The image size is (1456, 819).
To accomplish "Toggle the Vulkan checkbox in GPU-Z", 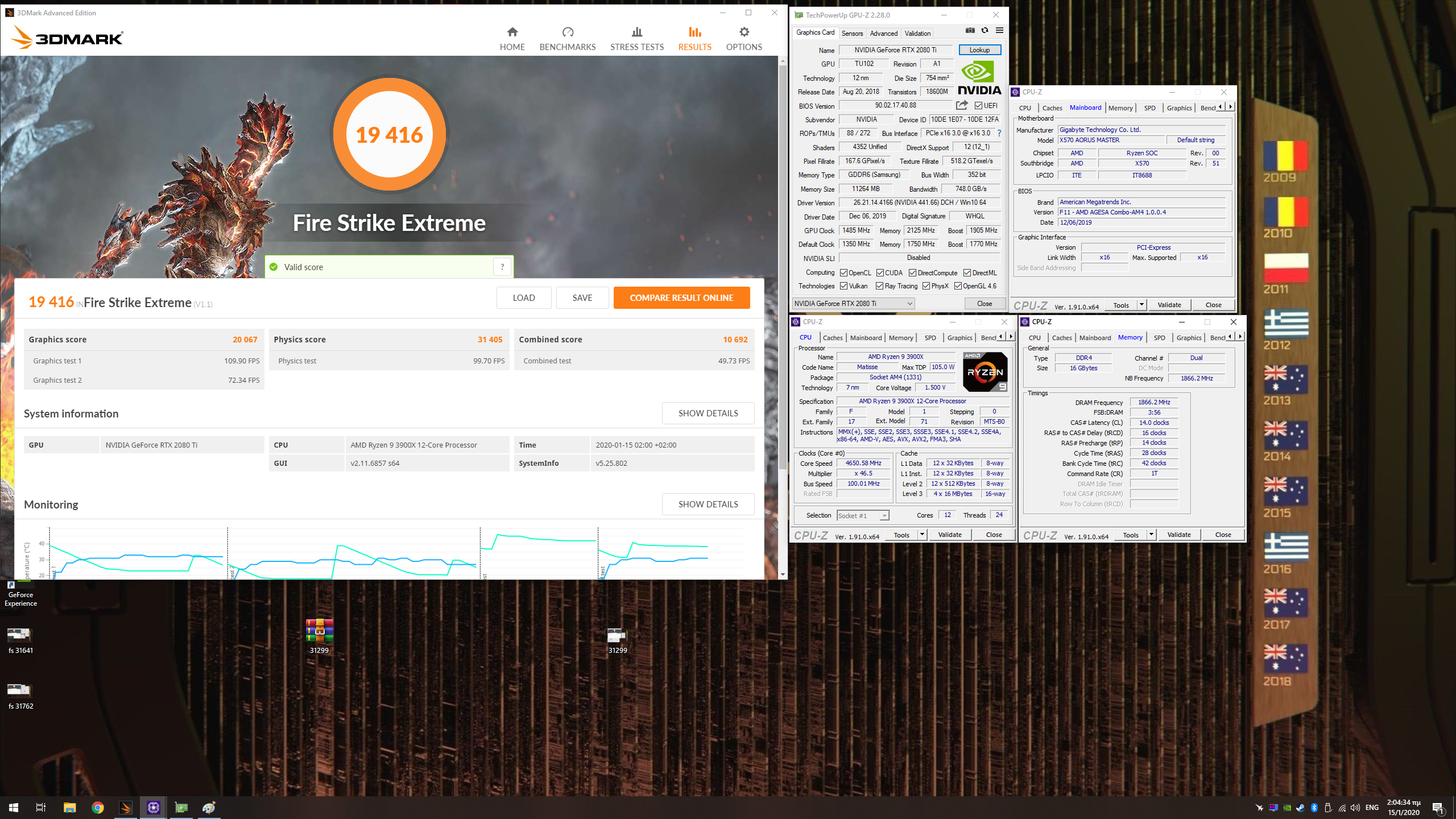I will click(844, 286).
